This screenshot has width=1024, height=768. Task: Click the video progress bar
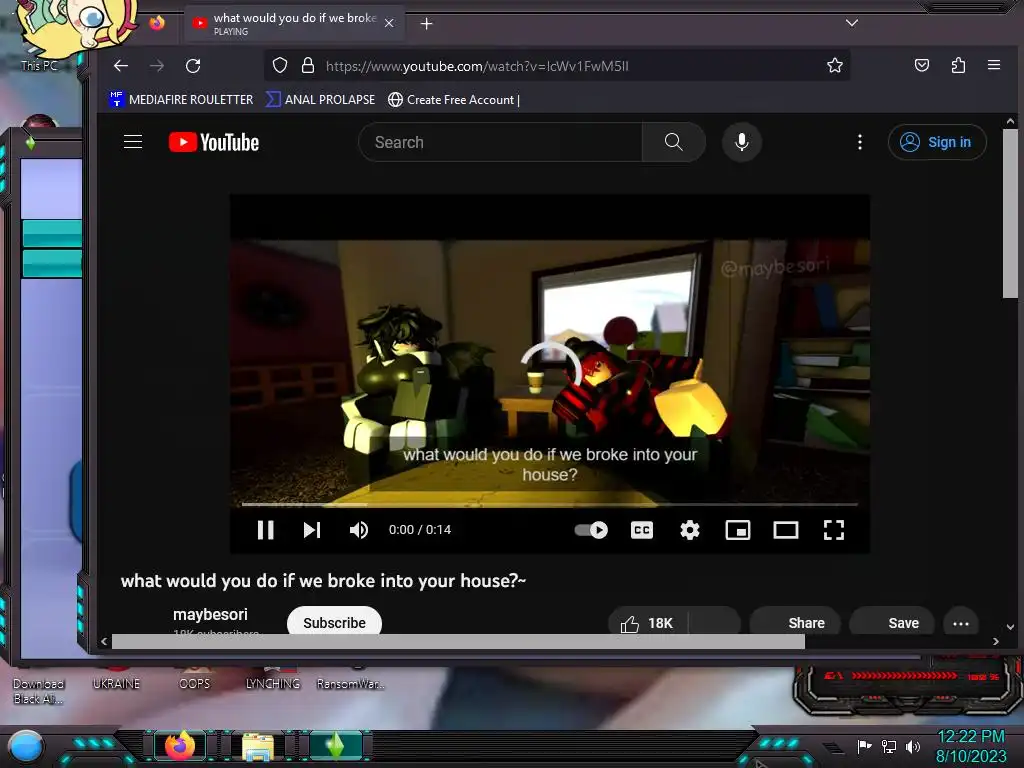549,504
